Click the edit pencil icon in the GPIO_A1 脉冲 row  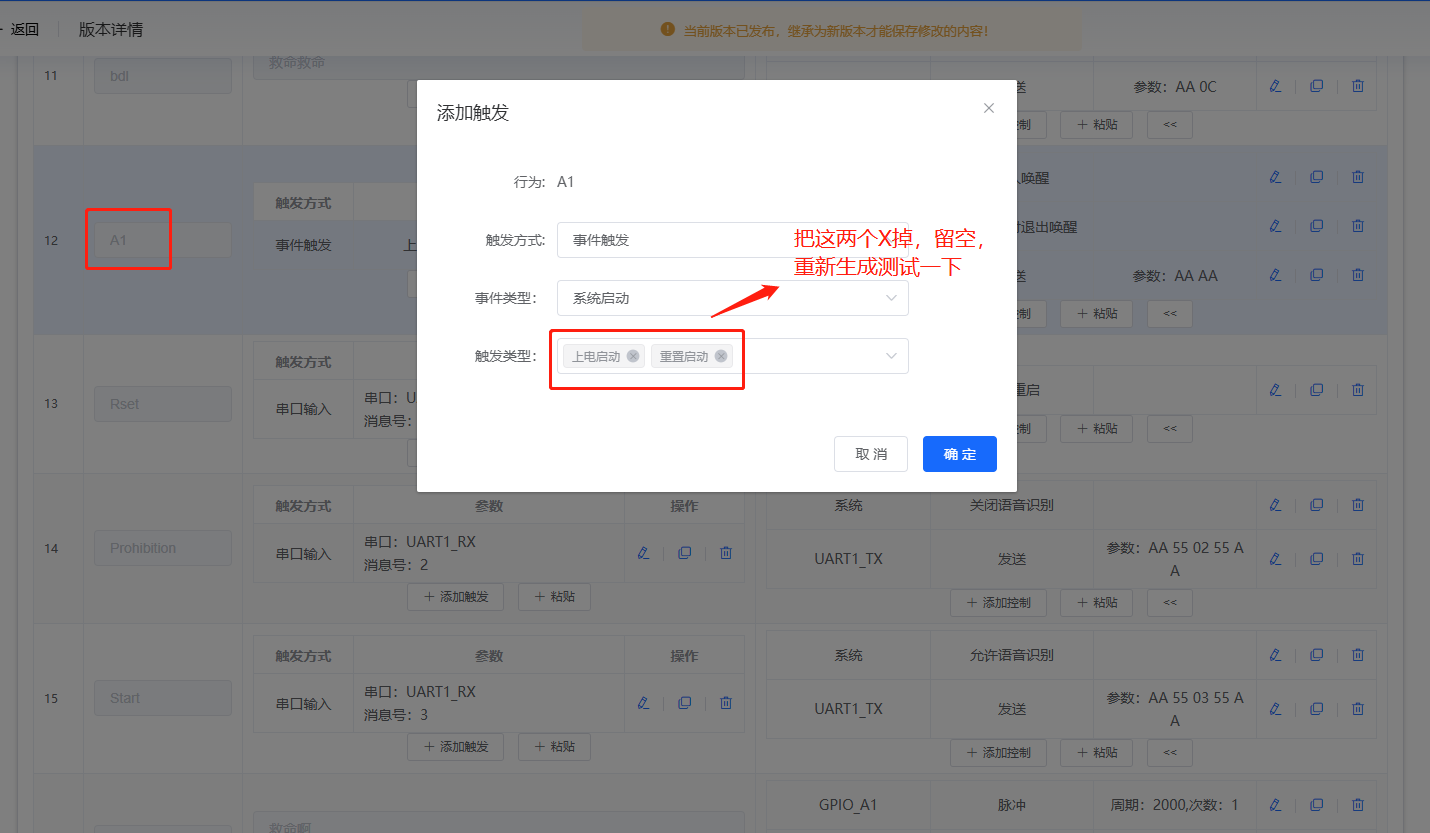click(1276, 804)
